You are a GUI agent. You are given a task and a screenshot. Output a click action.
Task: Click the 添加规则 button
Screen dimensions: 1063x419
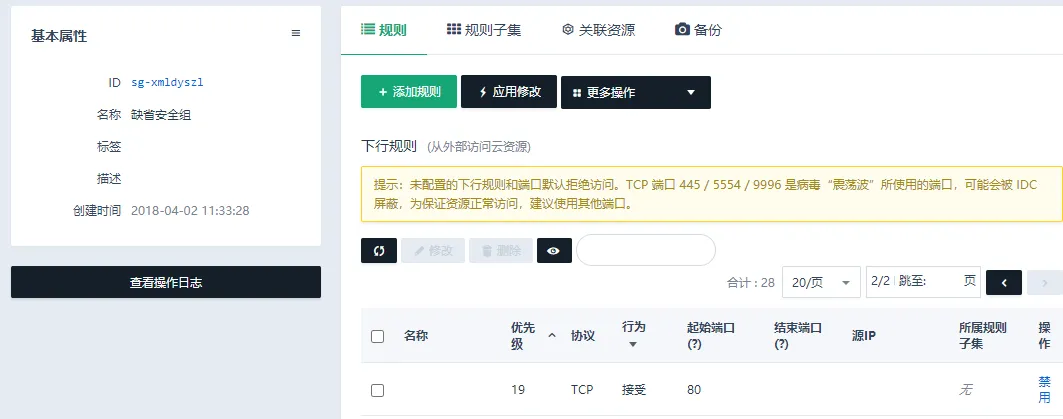pyautogui.click(x=408, y=92)
